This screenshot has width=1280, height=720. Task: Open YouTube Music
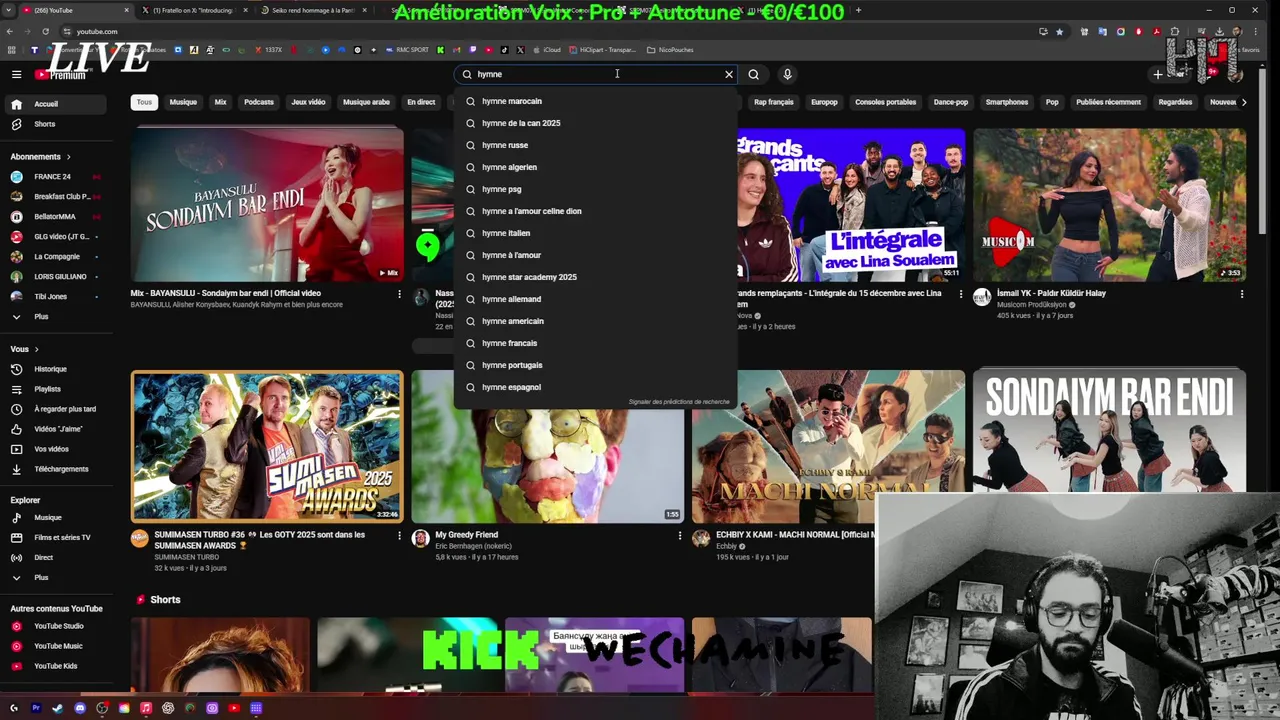(57, 646)
